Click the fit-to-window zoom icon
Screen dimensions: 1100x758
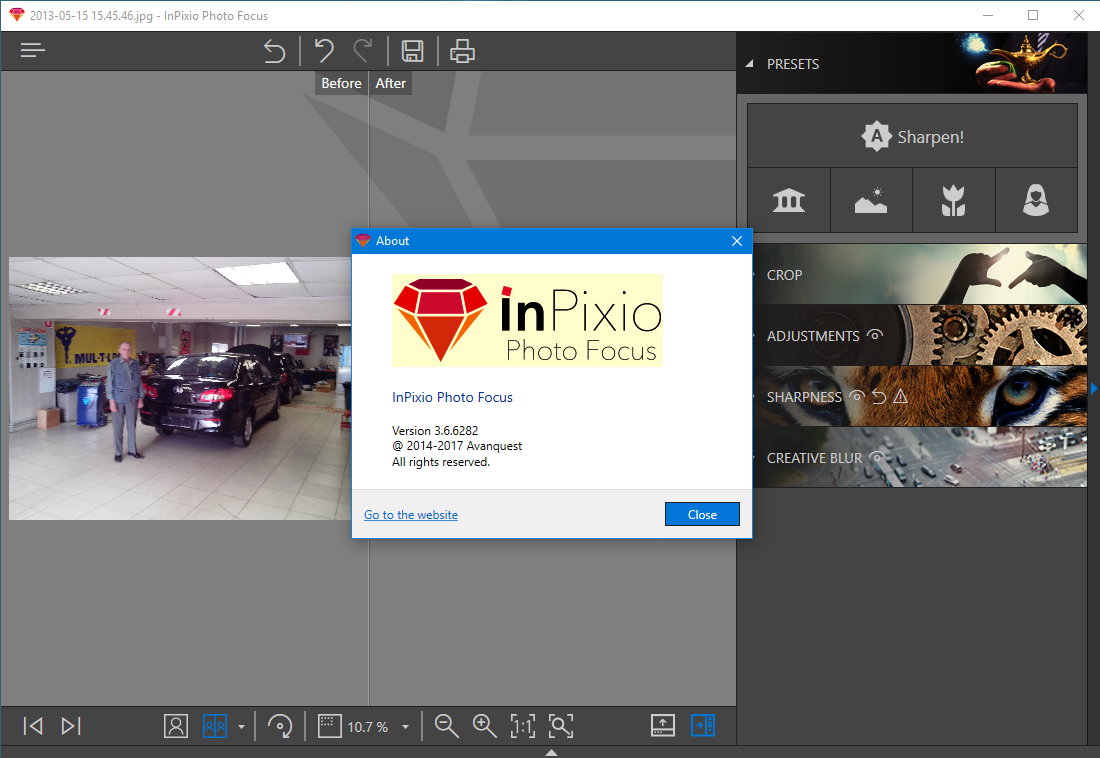(x=330, y=726)
